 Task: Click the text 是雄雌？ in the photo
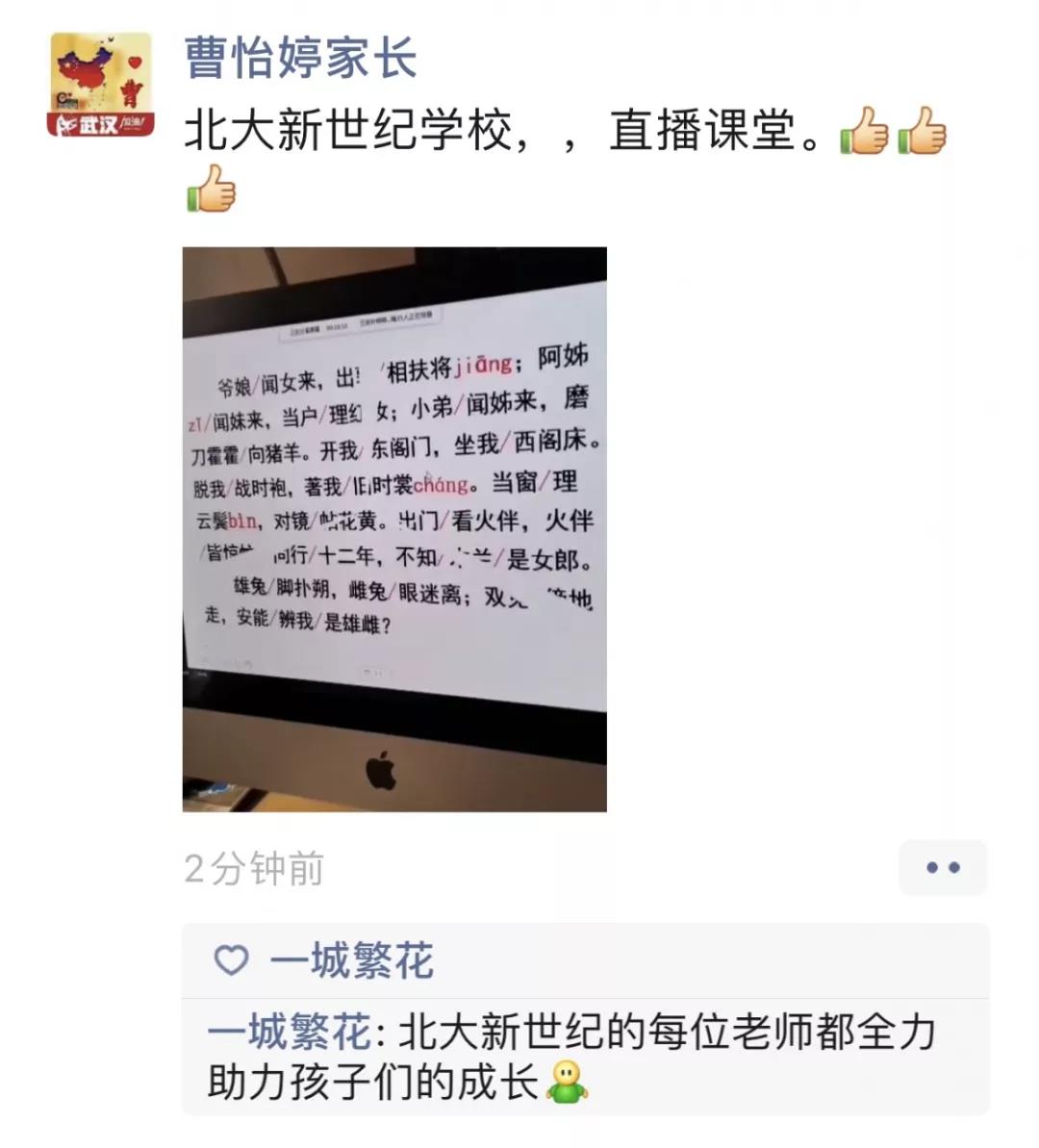click(357, 624)
